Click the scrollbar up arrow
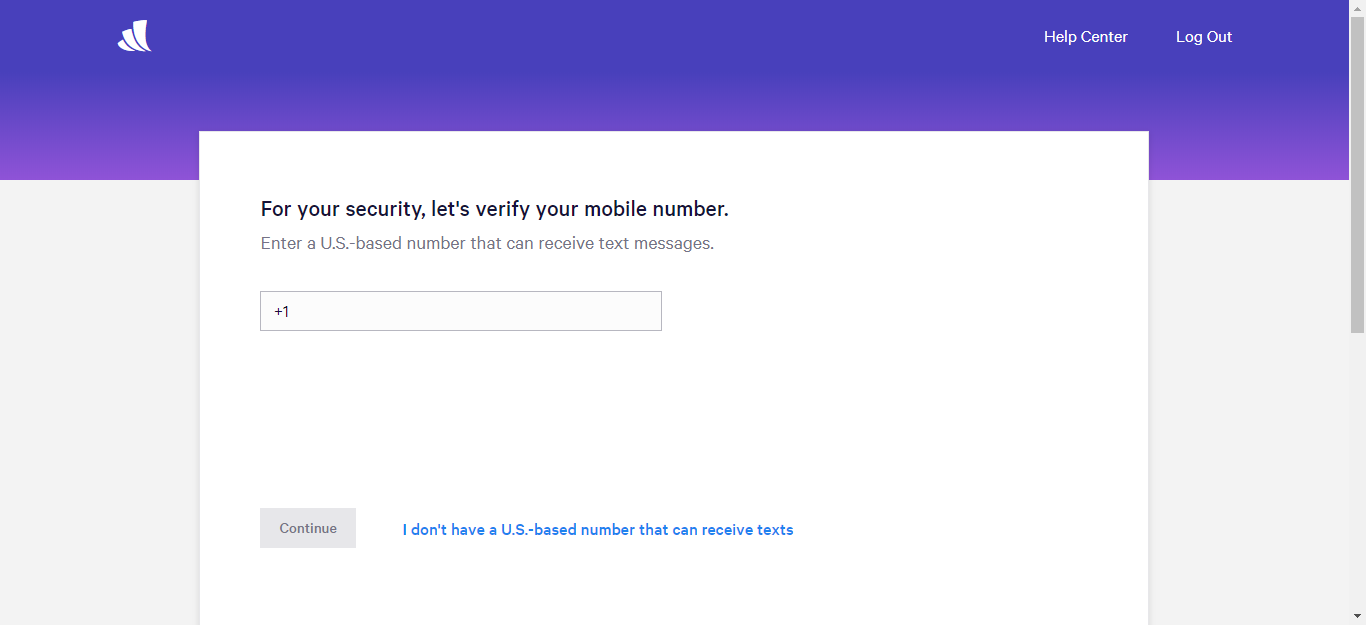 click(x=1357, y=8)
